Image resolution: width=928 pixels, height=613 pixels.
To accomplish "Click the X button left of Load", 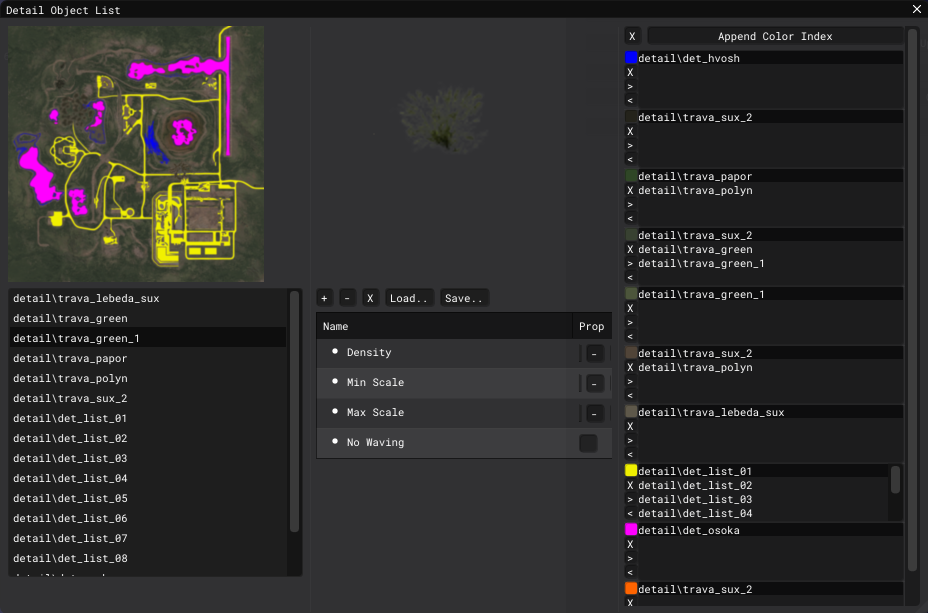I will point(370,298).
